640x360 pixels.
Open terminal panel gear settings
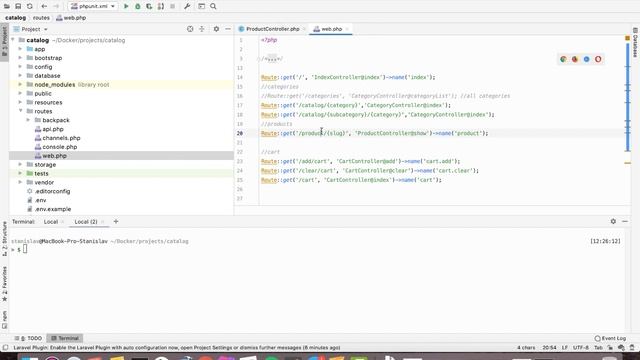[x=613, y=221]
